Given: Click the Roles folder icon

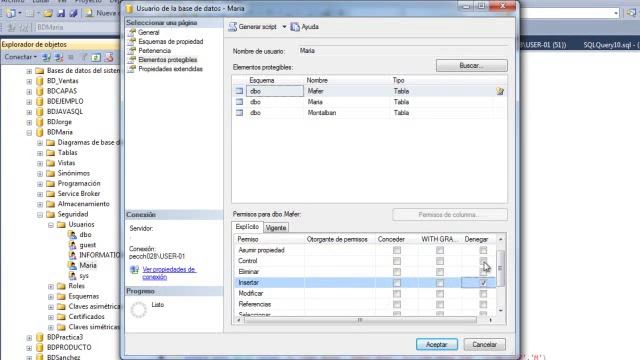Looking at the screenshot, I should pos(61,286).
